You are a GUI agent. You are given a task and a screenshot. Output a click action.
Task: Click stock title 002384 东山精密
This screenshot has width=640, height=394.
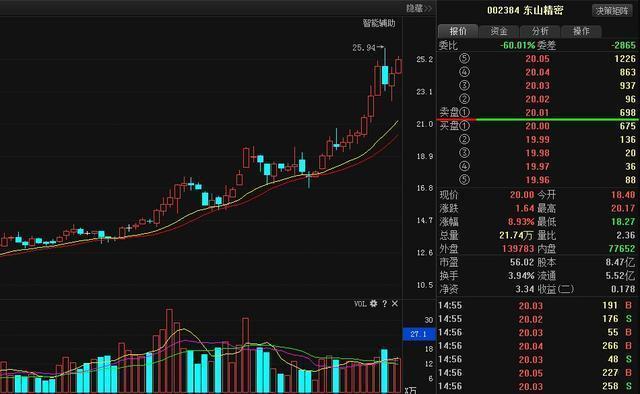click(525, 10)
